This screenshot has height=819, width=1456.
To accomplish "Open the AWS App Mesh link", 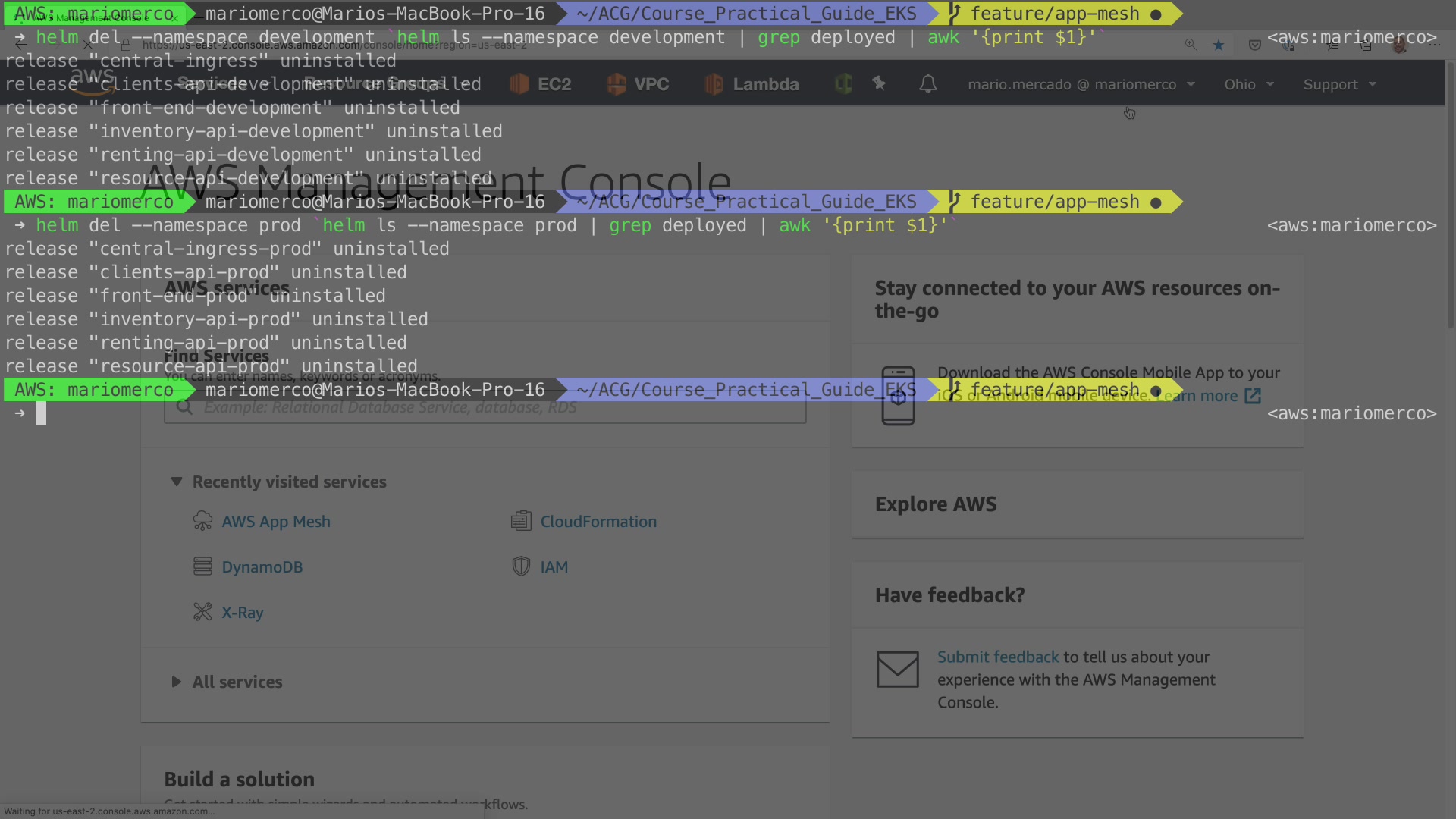I will 276,522.
